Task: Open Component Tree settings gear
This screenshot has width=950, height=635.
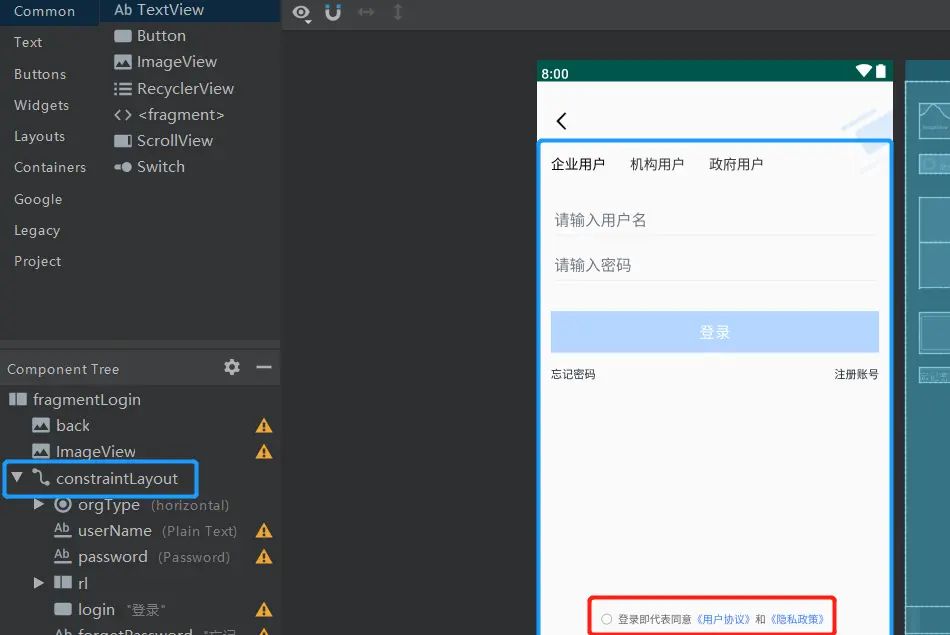Action: pos(232,367)
